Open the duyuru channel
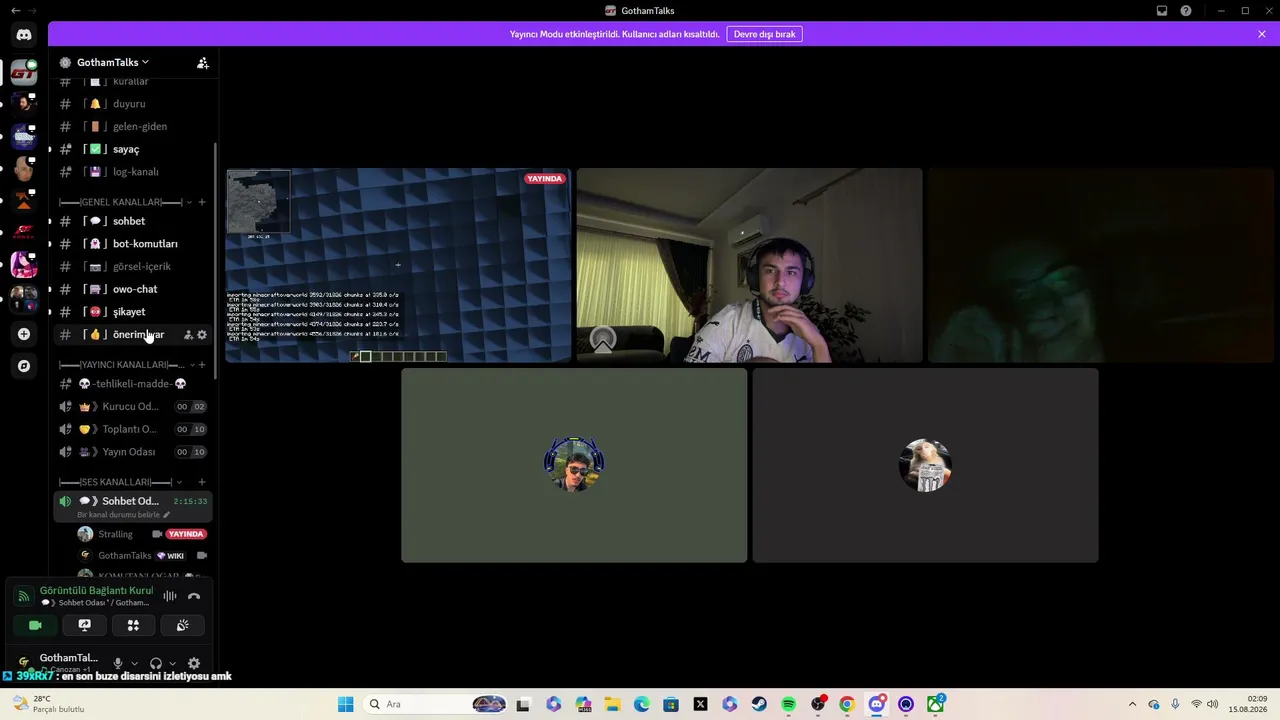 click(133, 104)
